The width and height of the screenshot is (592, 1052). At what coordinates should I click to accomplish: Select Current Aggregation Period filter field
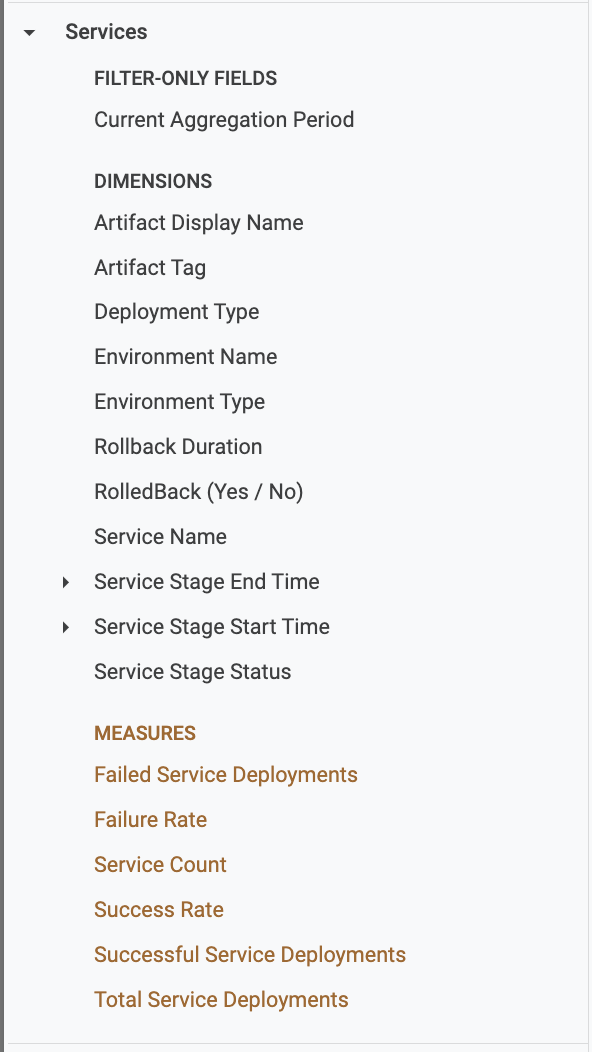[x=224, y=120]
